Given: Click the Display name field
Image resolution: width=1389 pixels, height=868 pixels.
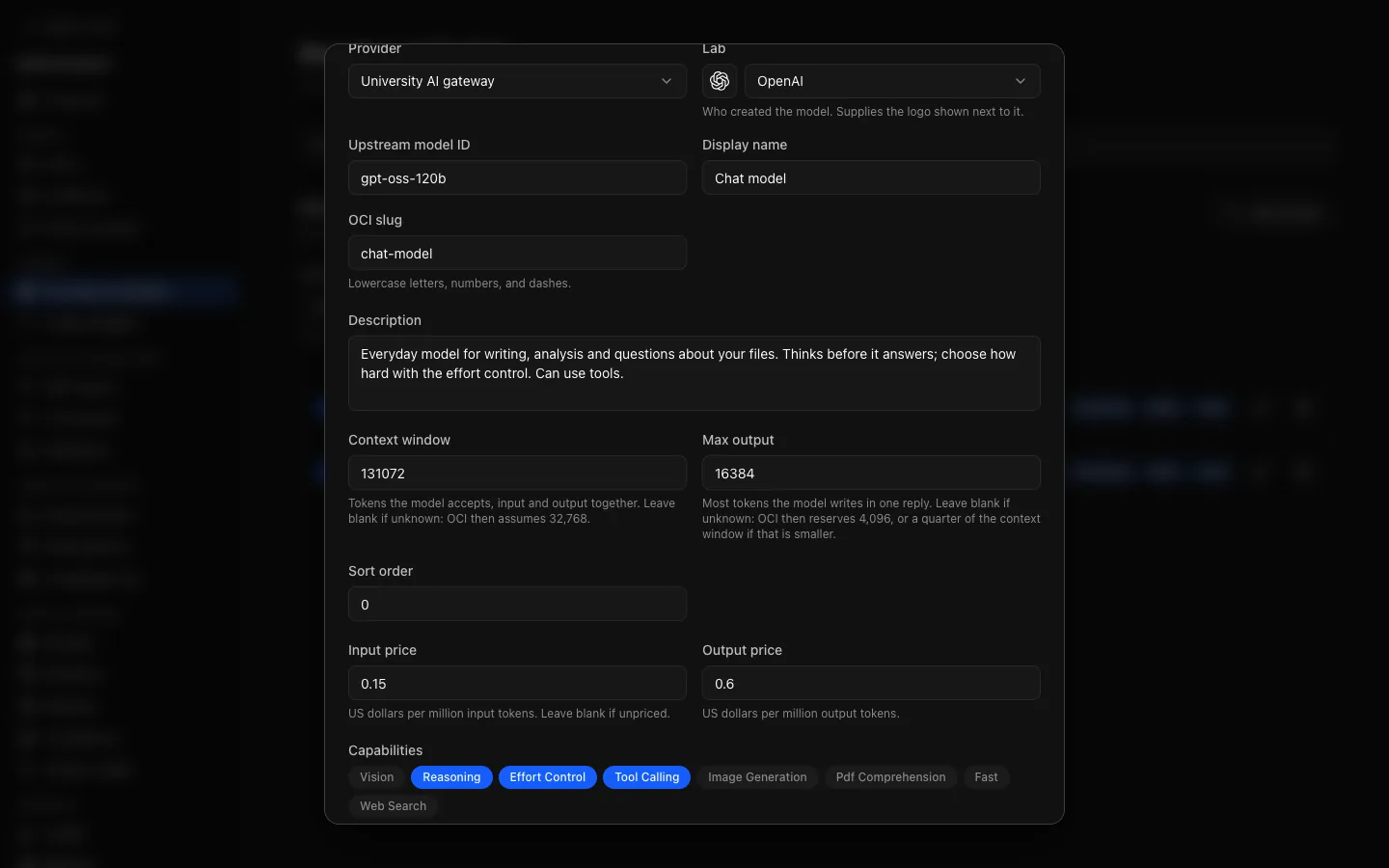Looking at the screenshot, I should (x=871, y=177).
